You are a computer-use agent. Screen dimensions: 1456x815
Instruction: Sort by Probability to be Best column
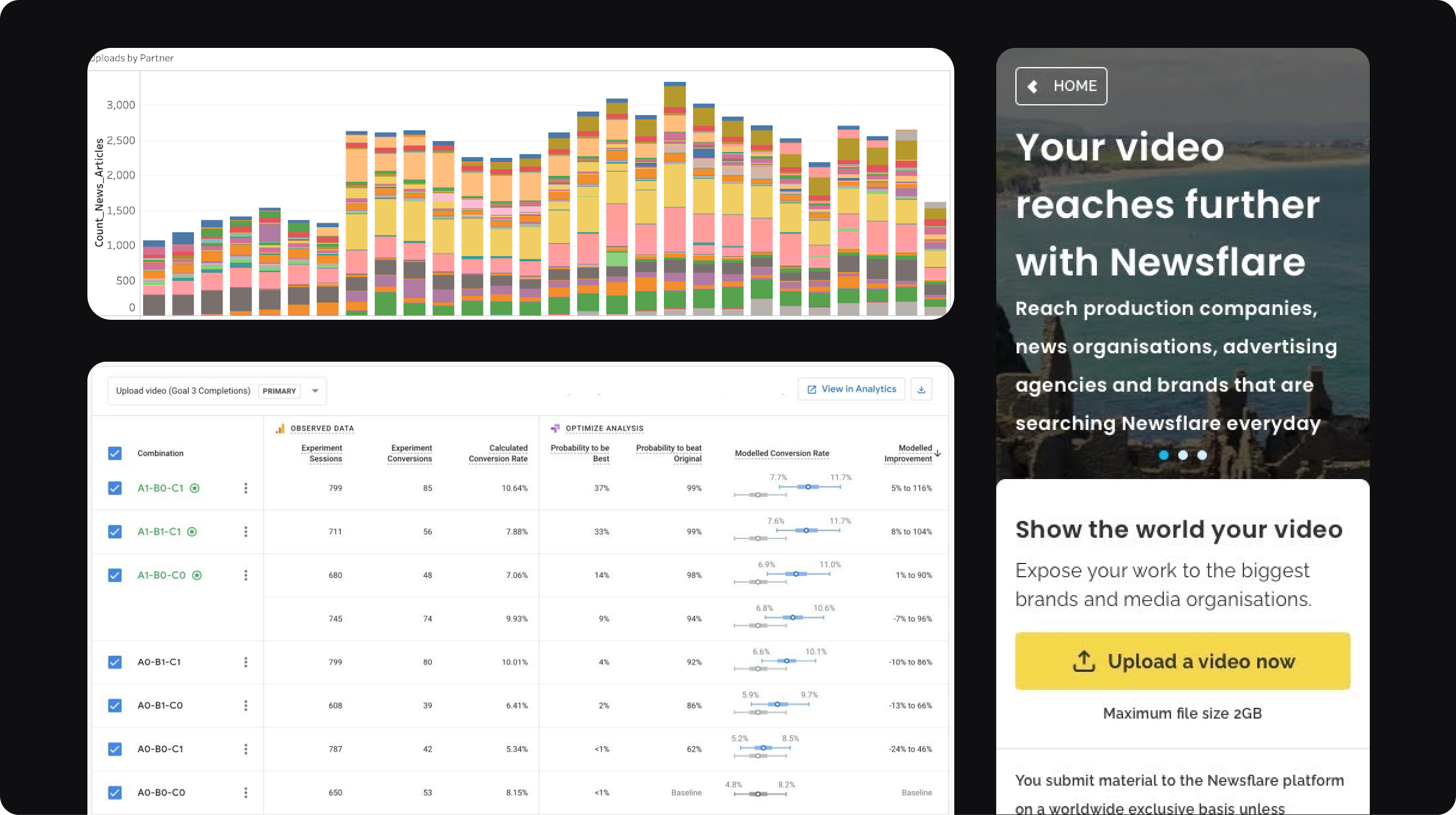click(x=580, y=453)
